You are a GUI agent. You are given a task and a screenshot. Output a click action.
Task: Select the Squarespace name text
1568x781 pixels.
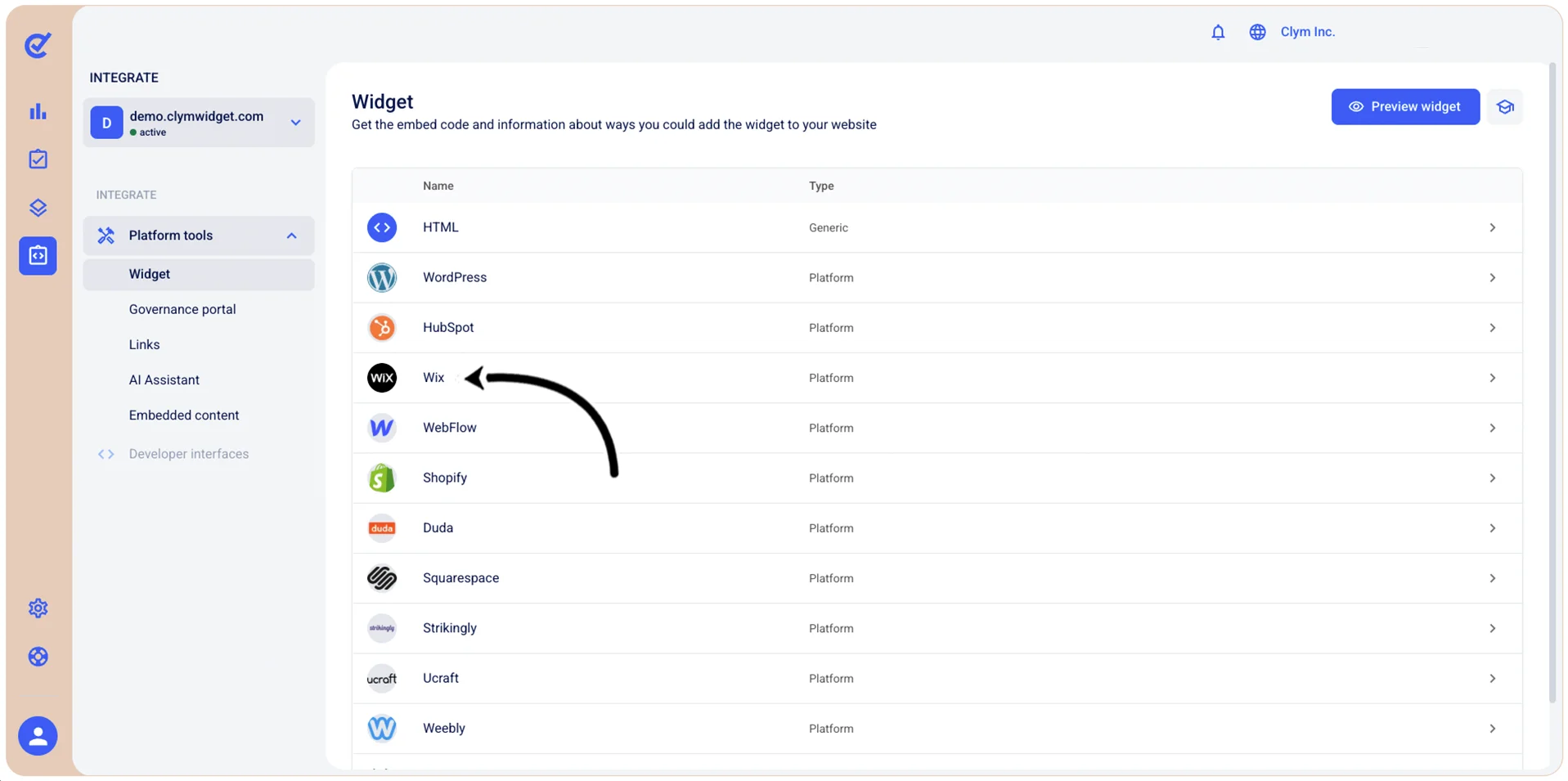[x=461, y=578]
